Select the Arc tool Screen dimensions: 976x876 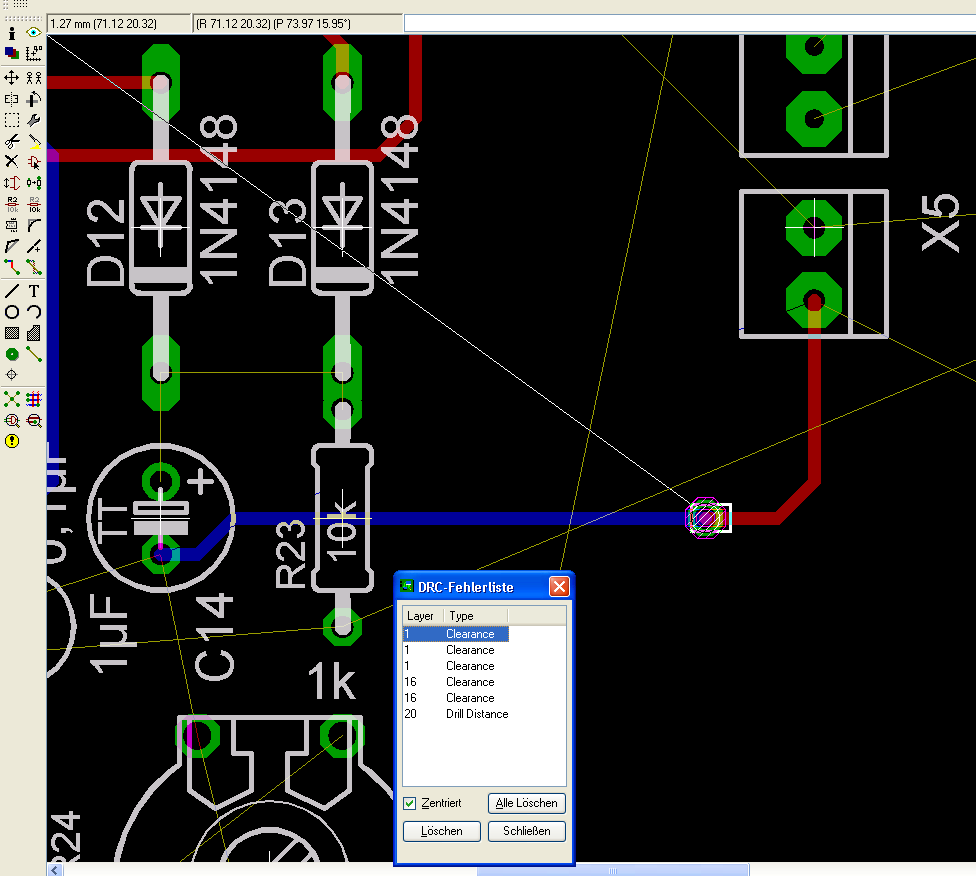point(34,312)
